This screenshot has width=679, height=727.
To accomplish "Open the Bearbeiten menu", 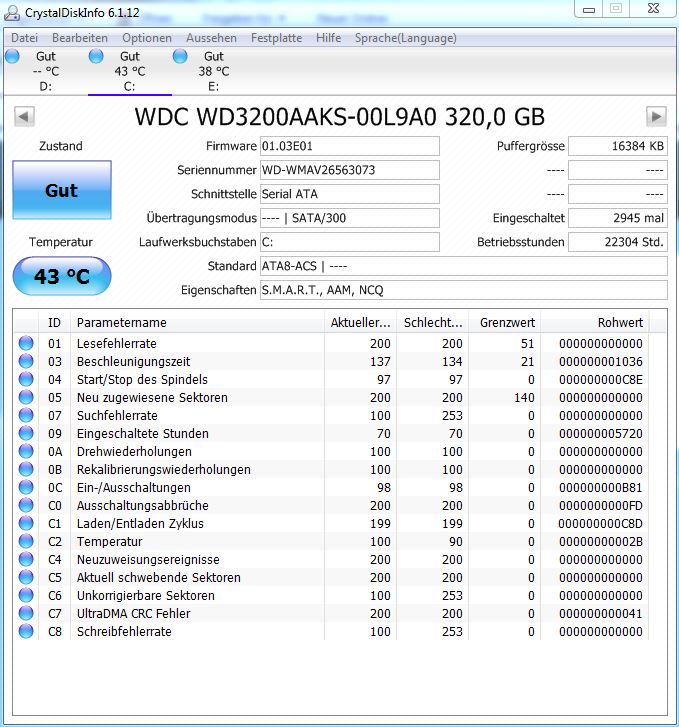I will [x=80, y=38].
